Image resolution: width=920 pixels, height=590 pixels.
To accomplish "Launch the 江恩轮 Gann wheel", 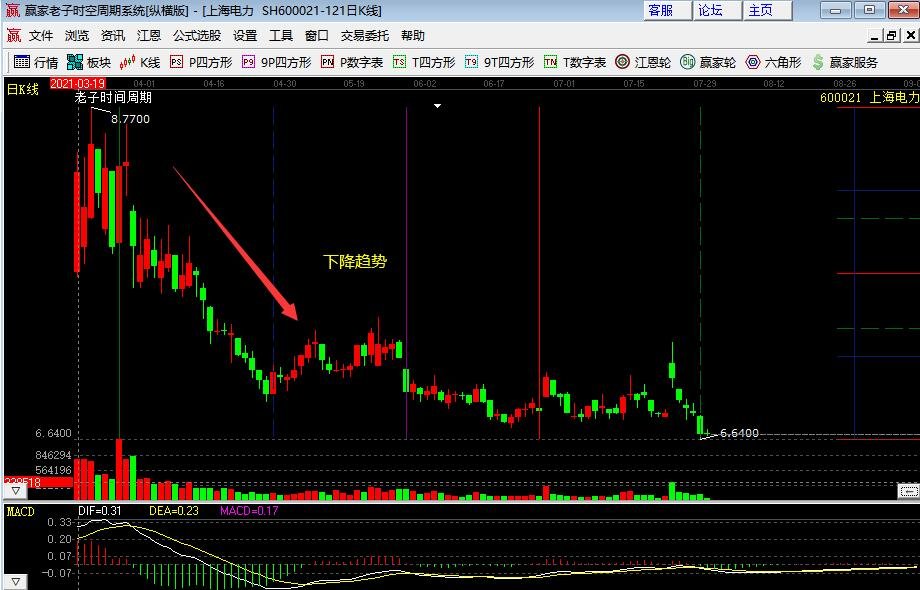I will [642, 62].
